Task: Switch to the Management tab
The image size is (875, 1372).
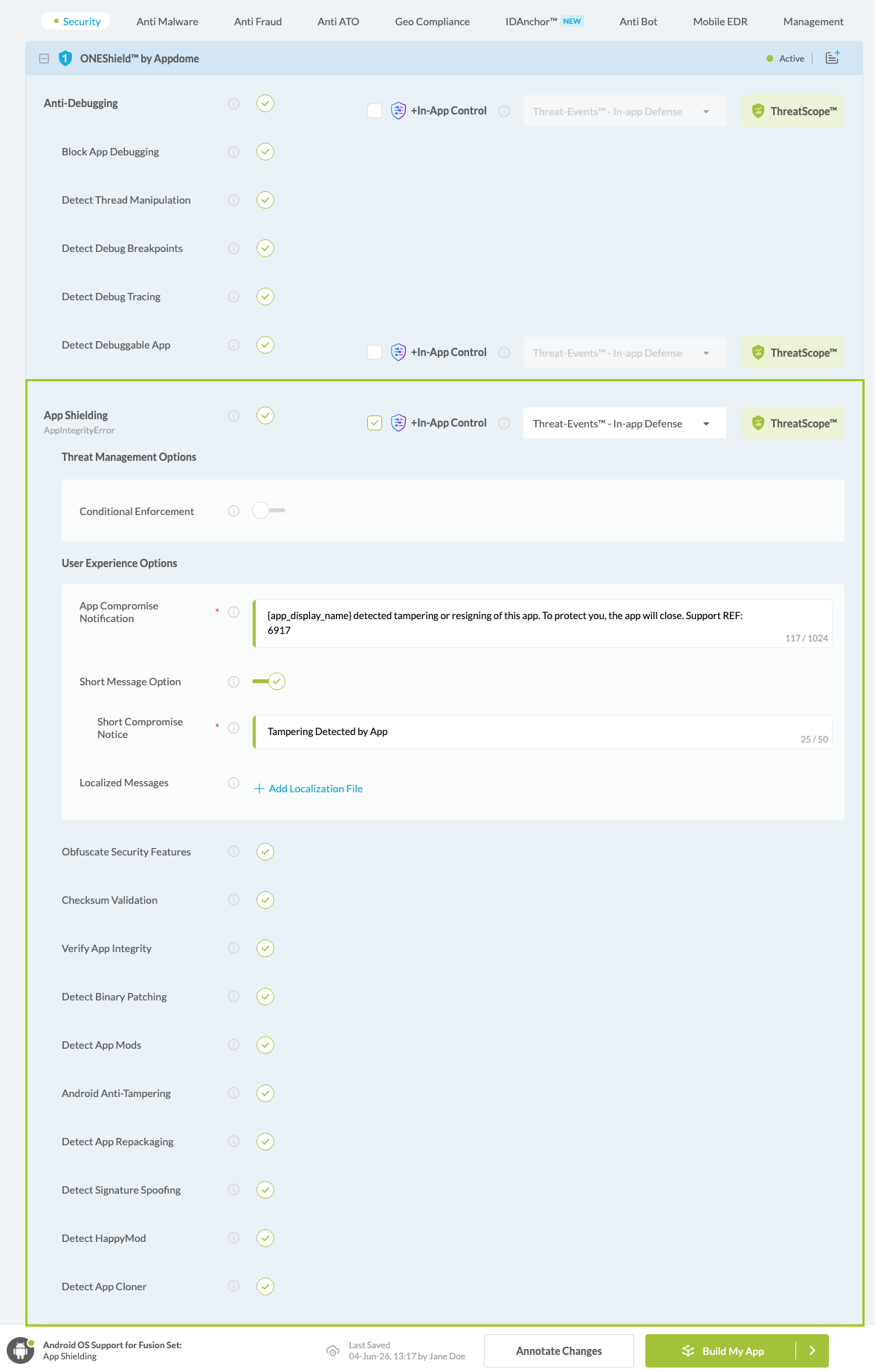Action: click(x=813, y=22)
